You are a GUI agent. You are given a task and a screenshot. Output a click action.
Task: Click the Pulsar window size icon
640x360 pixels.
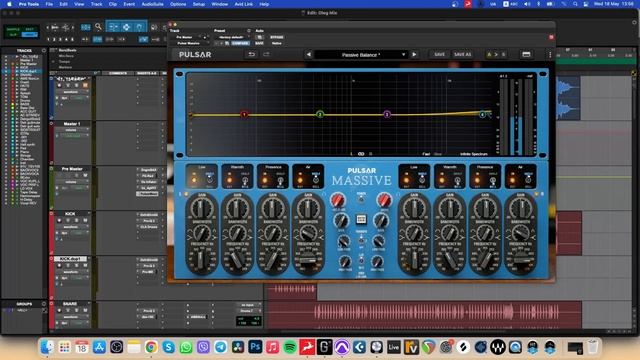click(526, 54)
